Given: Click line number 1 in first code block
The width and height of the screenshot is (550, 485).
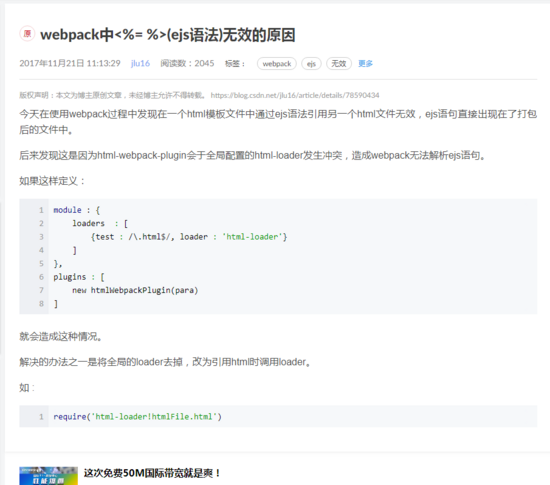Looking at the screenshot, I should click(x=41, y=210).
